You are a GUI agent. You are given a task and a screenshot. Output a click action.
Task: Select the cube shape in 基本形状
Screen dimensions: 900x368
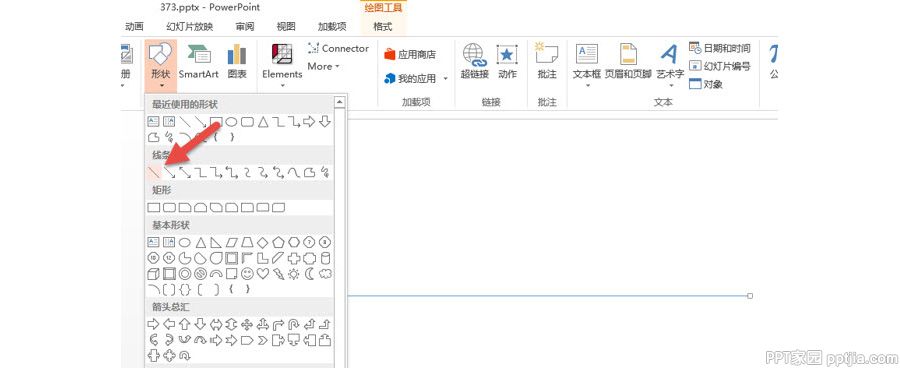153,274
